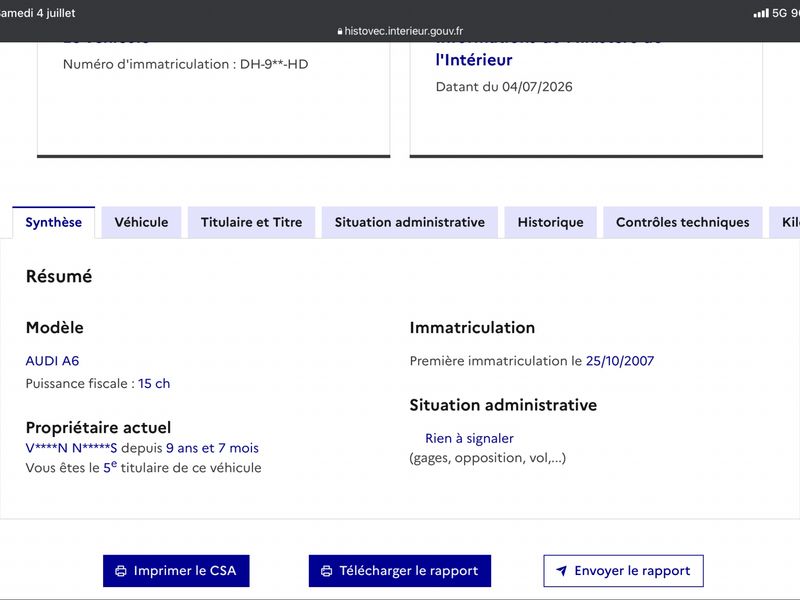Click the Imprimer le CSA button
This screenshot has height=600, width=800.
coord(176,571)
